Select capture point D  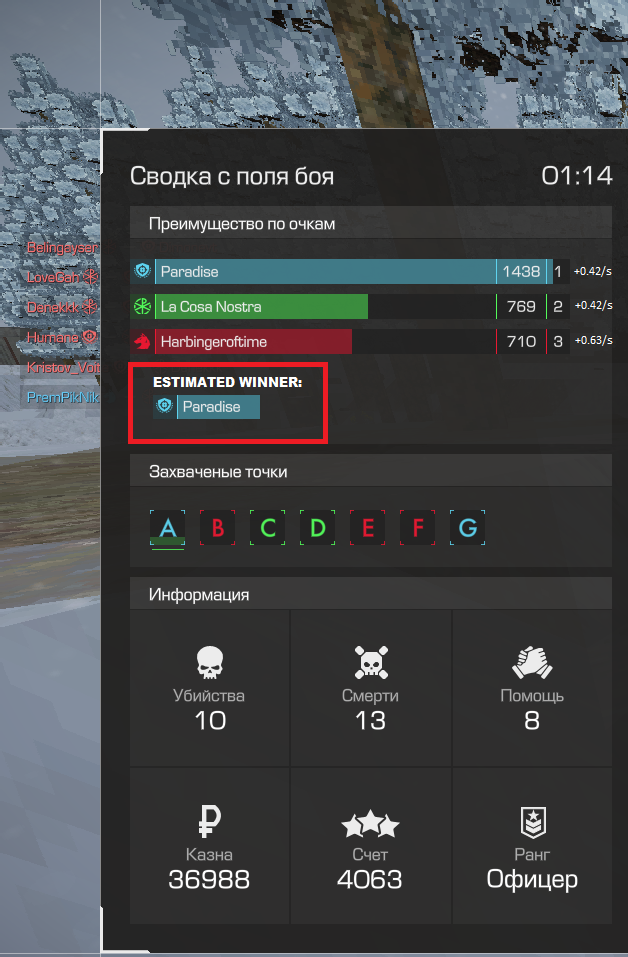tap(317, 528)
